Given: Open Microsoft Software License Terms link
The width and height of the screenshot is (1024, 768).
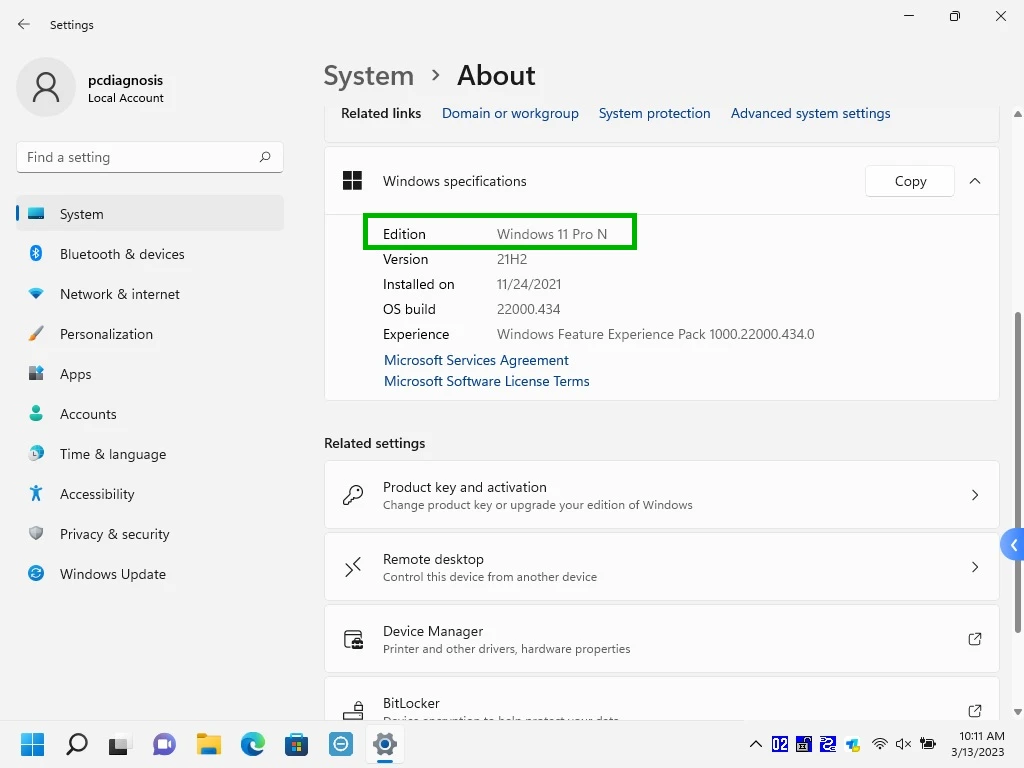Looking at the screenshot, I should click(487, 381).
